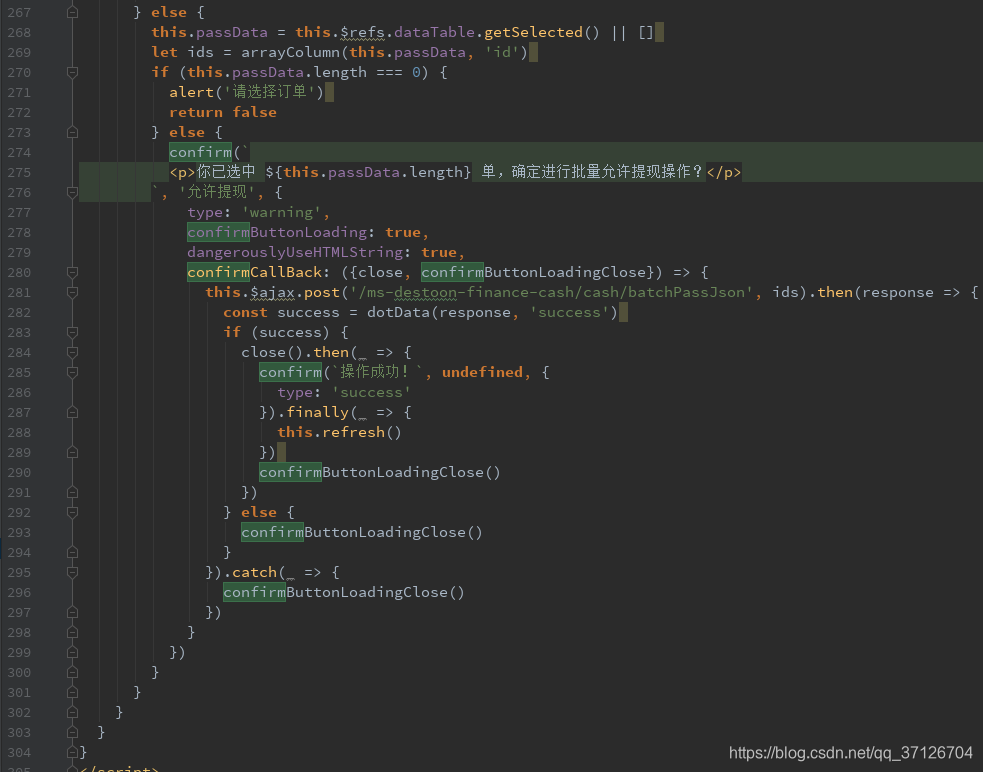Click the 'catch' method on line 295
The height and width of the screenshot is (772, 983).
click(x=255, y=573)
